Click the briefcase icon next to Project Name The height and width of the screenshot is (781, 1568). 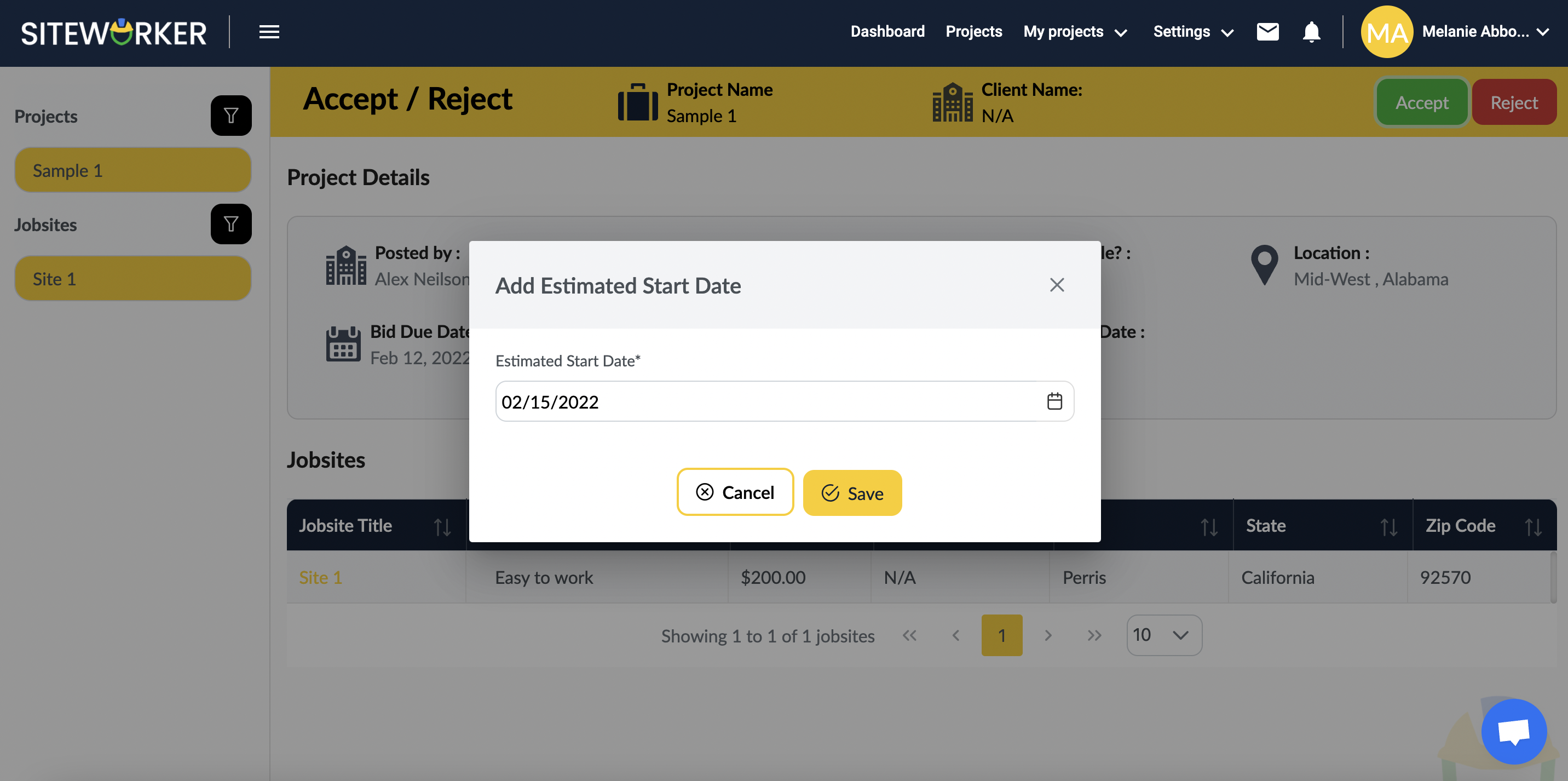pyautogui.click(x=640, y=101)
